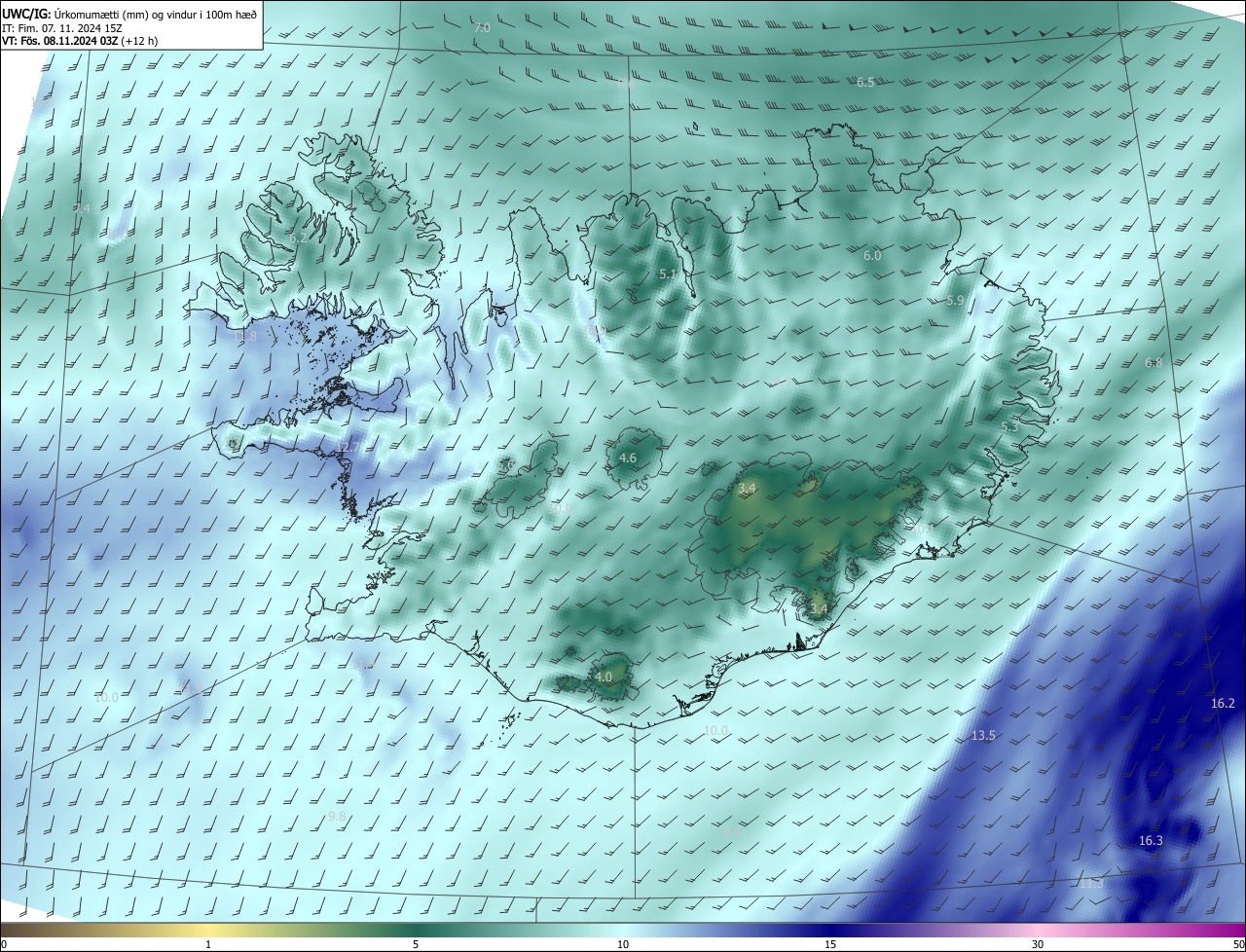The width and height of the screenshot is (1246, 952).
Task: Click the 'IT: Fim. 07. 11. 2024 15Z' line
Action: pos(62,27)
